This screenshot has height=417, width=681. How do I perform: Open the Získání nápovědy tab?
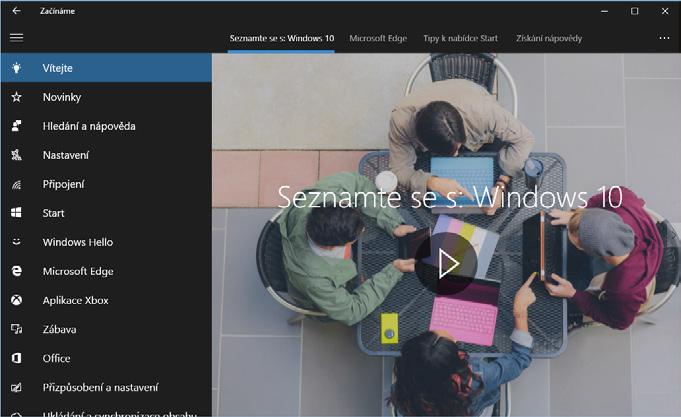549,39
